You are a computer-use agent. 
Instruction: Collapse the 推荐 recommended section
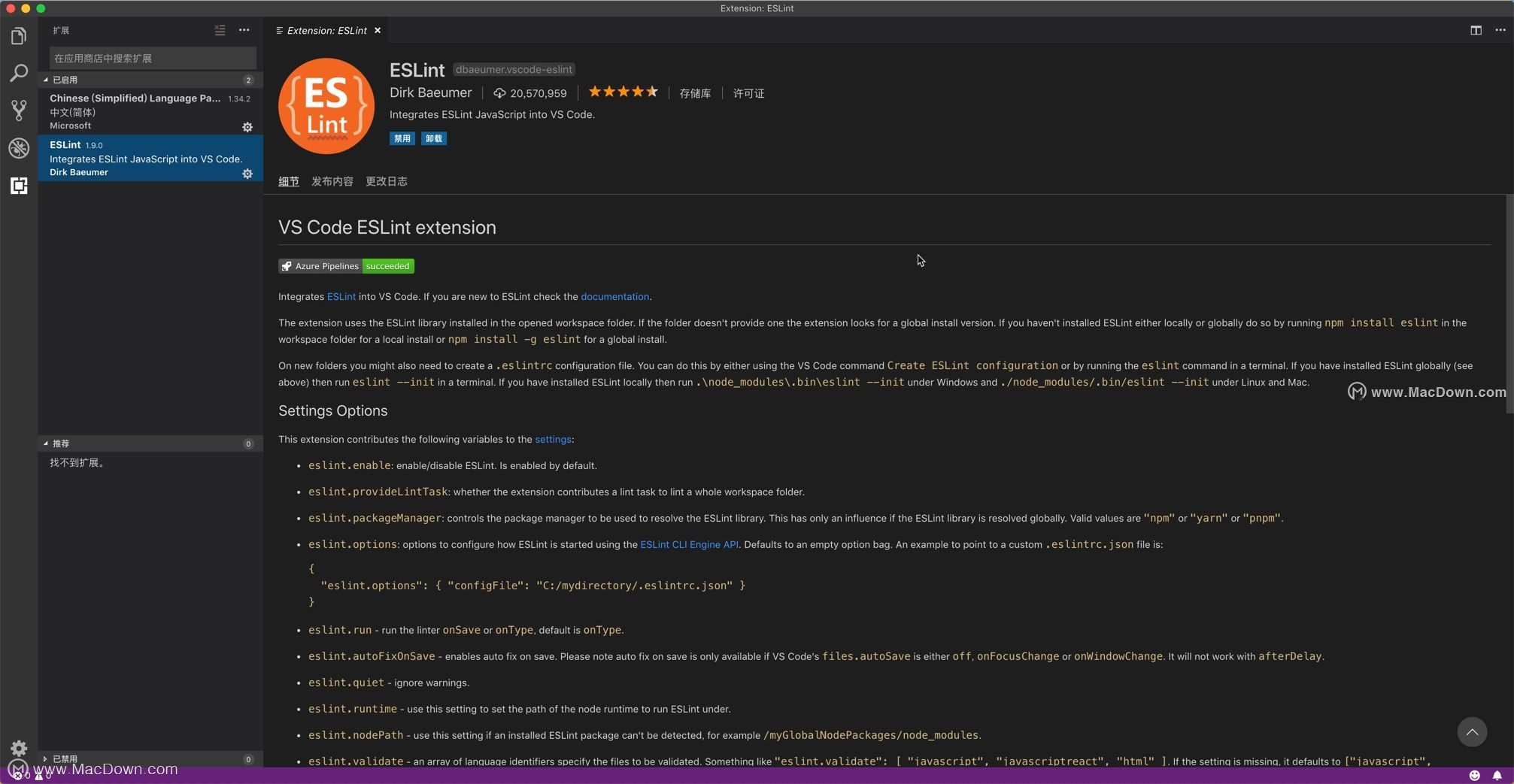point(60,443)
